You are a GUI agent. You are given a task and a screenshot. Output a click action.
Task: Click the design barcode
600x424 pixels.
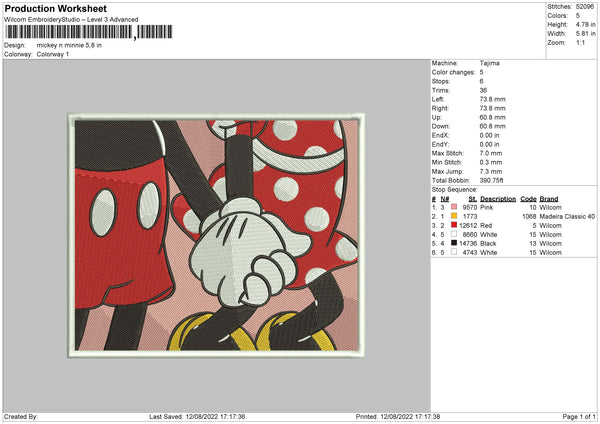pos(89,32)
